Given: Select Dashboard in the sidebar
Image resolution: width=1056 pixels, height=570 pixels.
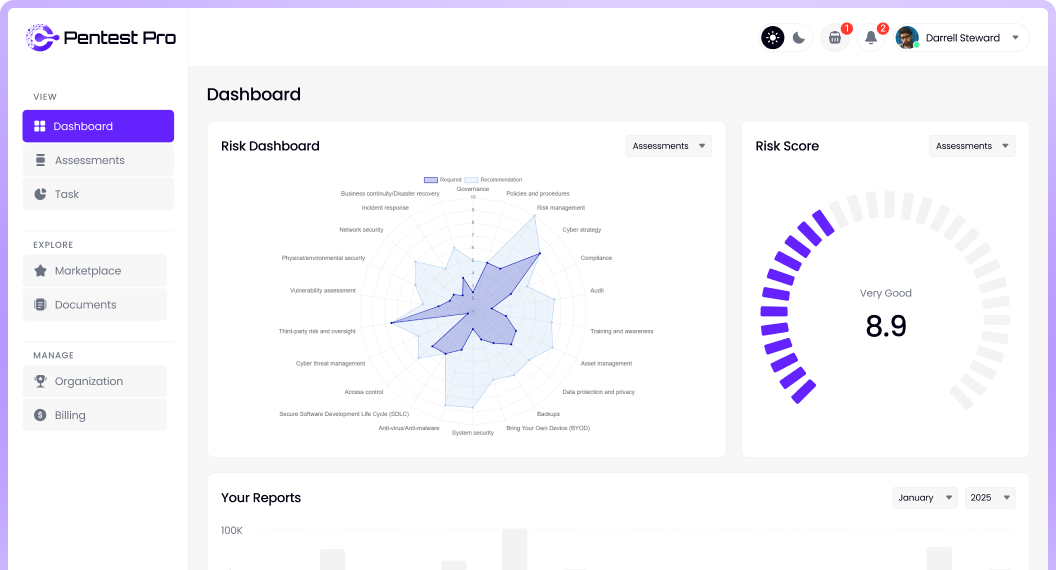Looking at the screenshot, I should click(98, 126).
